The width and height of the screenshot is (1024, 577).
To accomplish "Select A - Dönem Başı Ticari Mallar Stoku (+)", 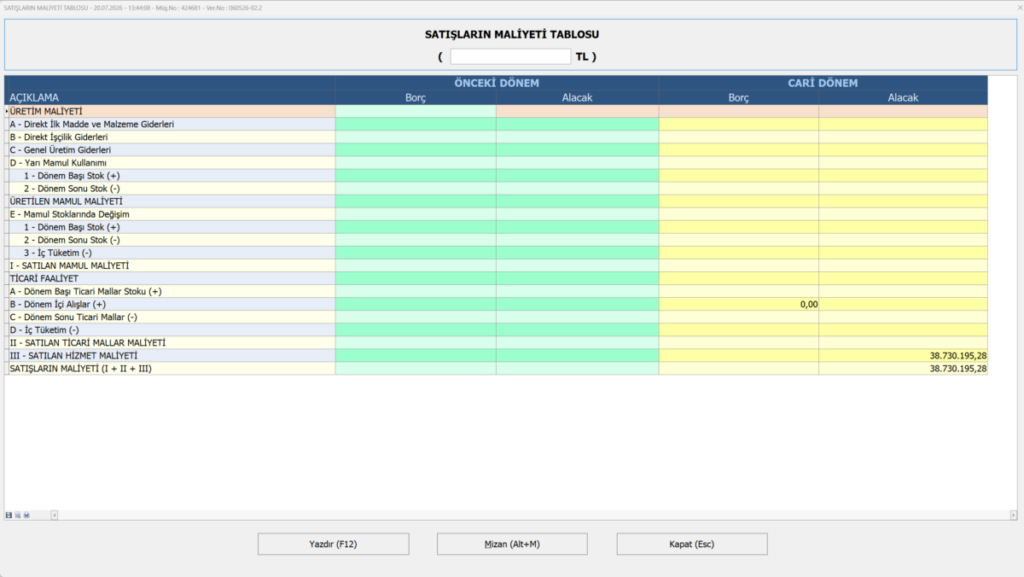I will (496, 291).
